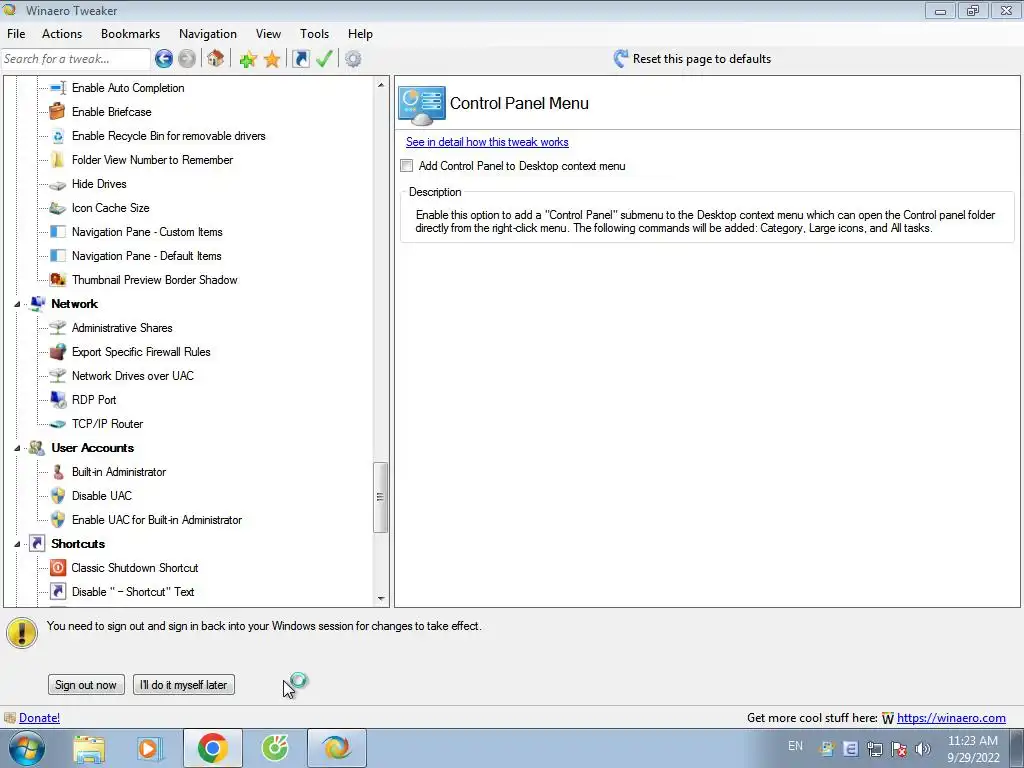Open Windows Explorer folder in taskbar
Screen dimensions: 1024x768
[x=89, y=748]
